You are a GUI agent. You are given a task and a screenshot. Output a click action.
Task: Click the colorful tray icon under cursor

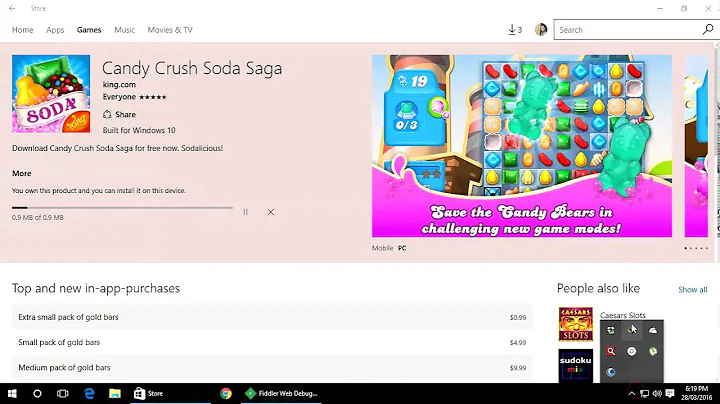[631, 330]
